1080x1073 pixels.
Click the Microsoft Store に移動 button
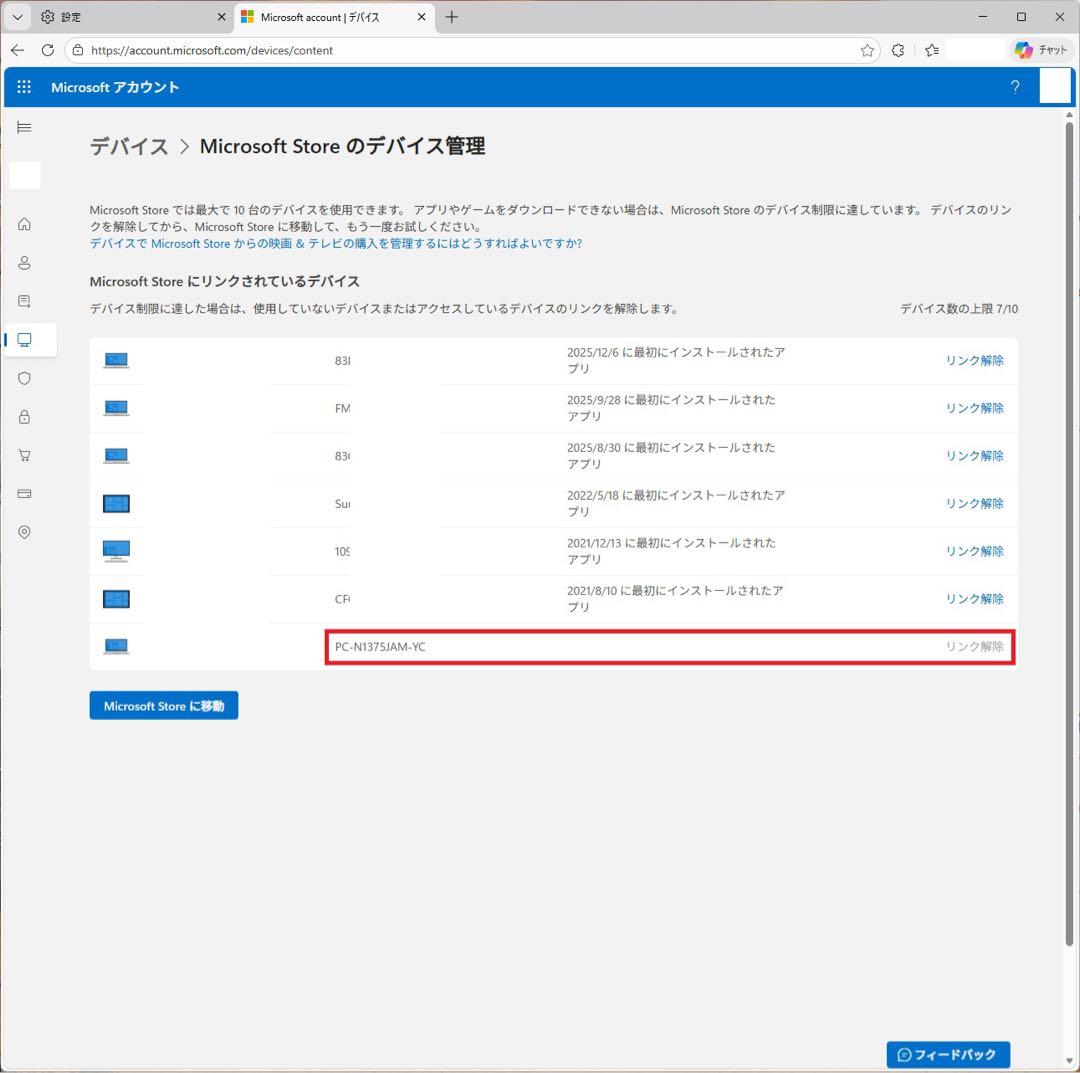(x=163, y=705)
